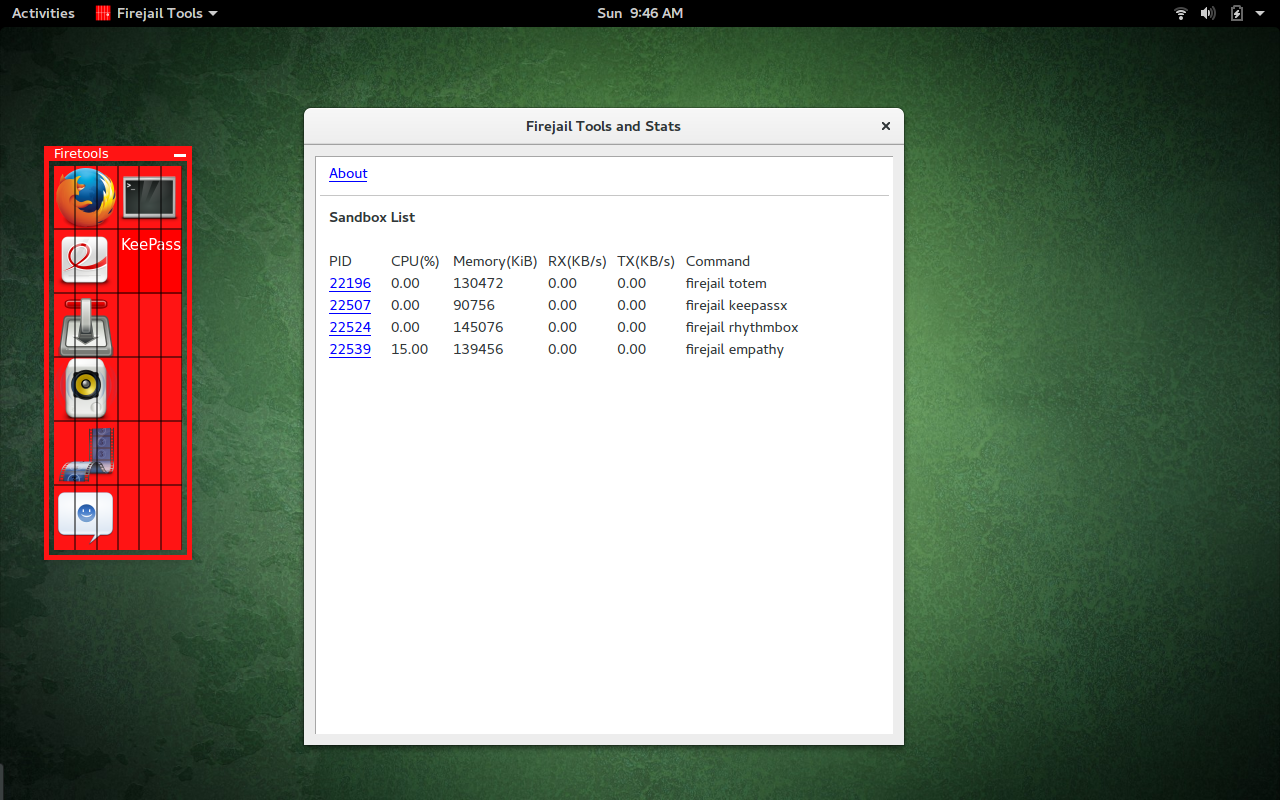Open the sandboxed terminal icon
The image size is (1280, 800).
click(150, 197)
